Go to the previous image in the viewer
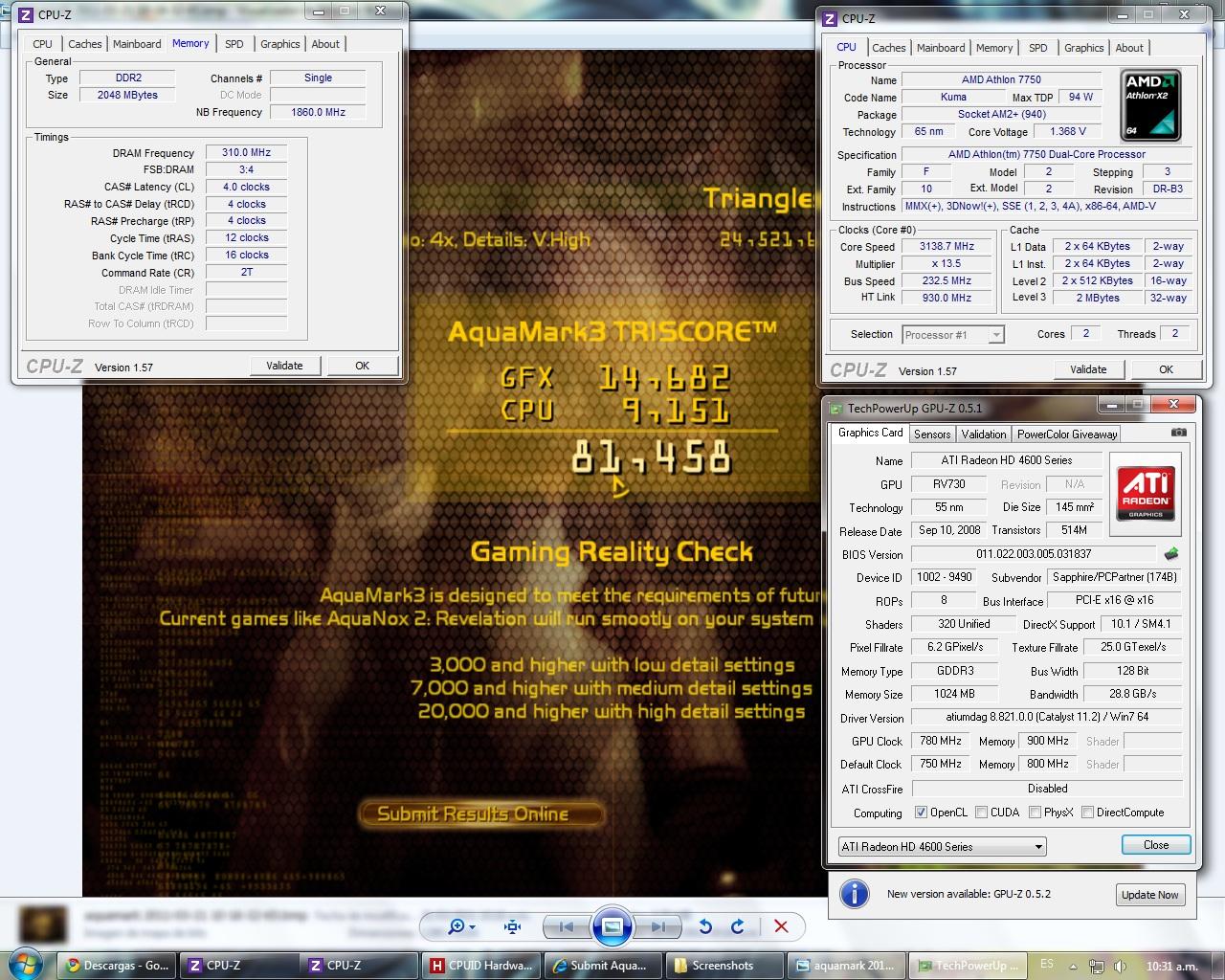This screenshot has width=1225, height=980. pos(566,926)
